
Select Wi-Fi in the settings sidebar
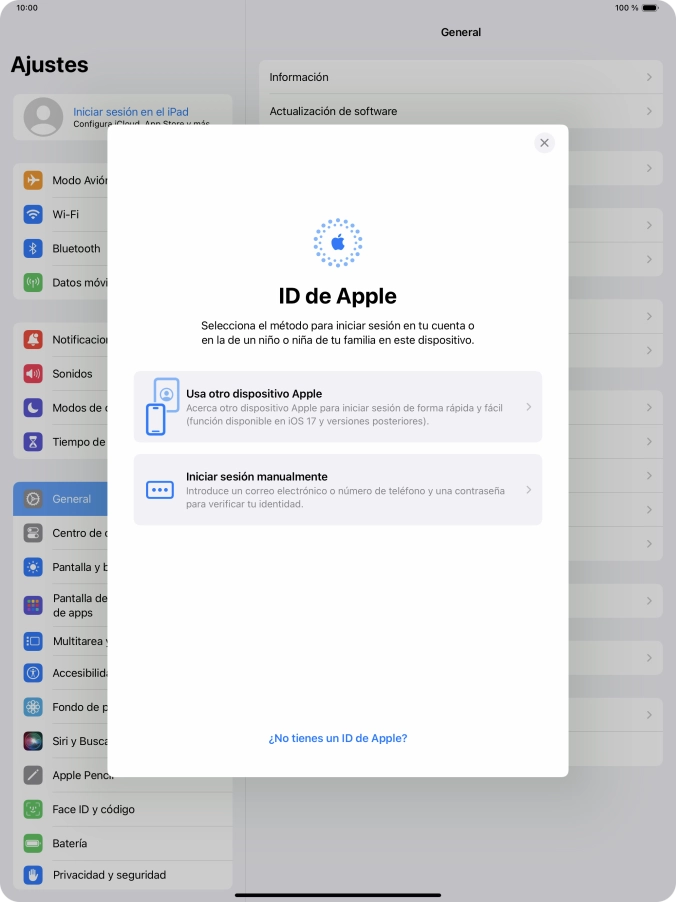tap(60, 214)
